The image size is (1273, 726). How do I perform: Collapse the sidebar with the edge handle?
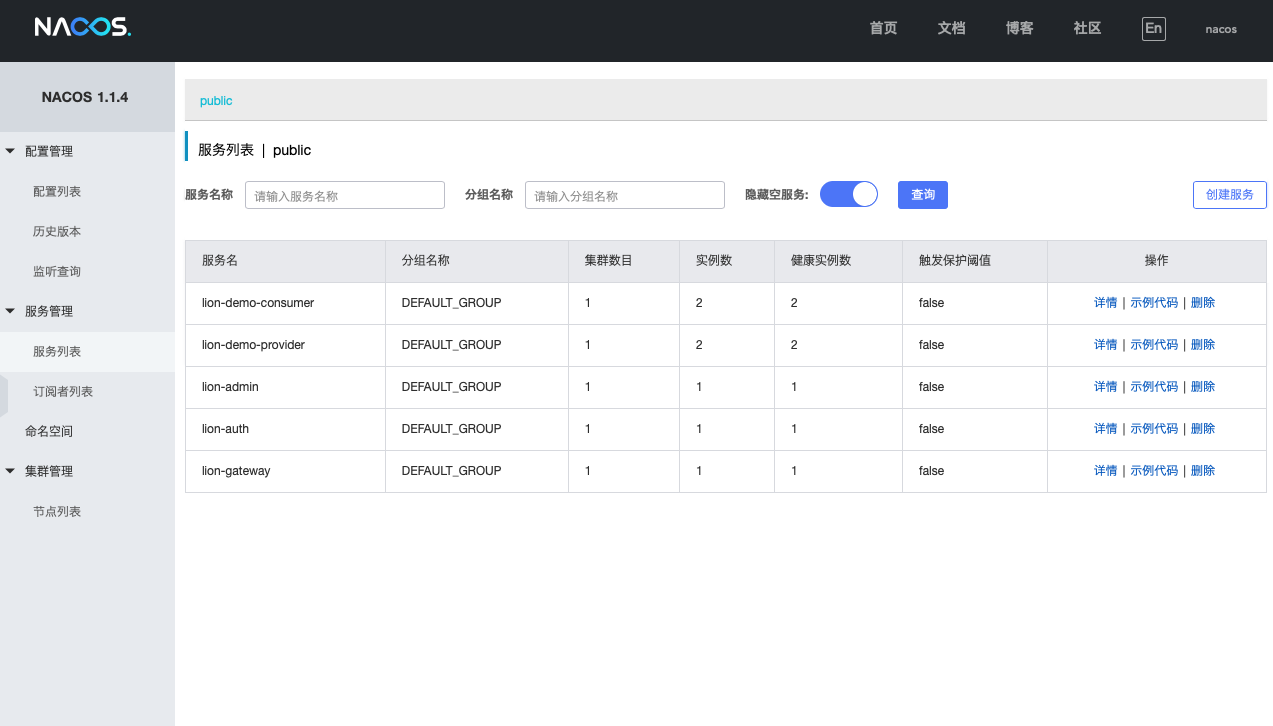click(x=4, y=395)
